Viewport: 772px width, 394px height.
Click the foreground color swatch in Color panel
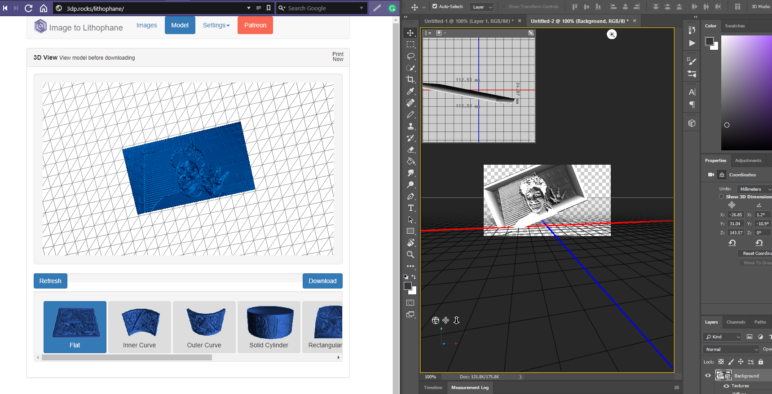pyautogui.click(x=709, y=42)
